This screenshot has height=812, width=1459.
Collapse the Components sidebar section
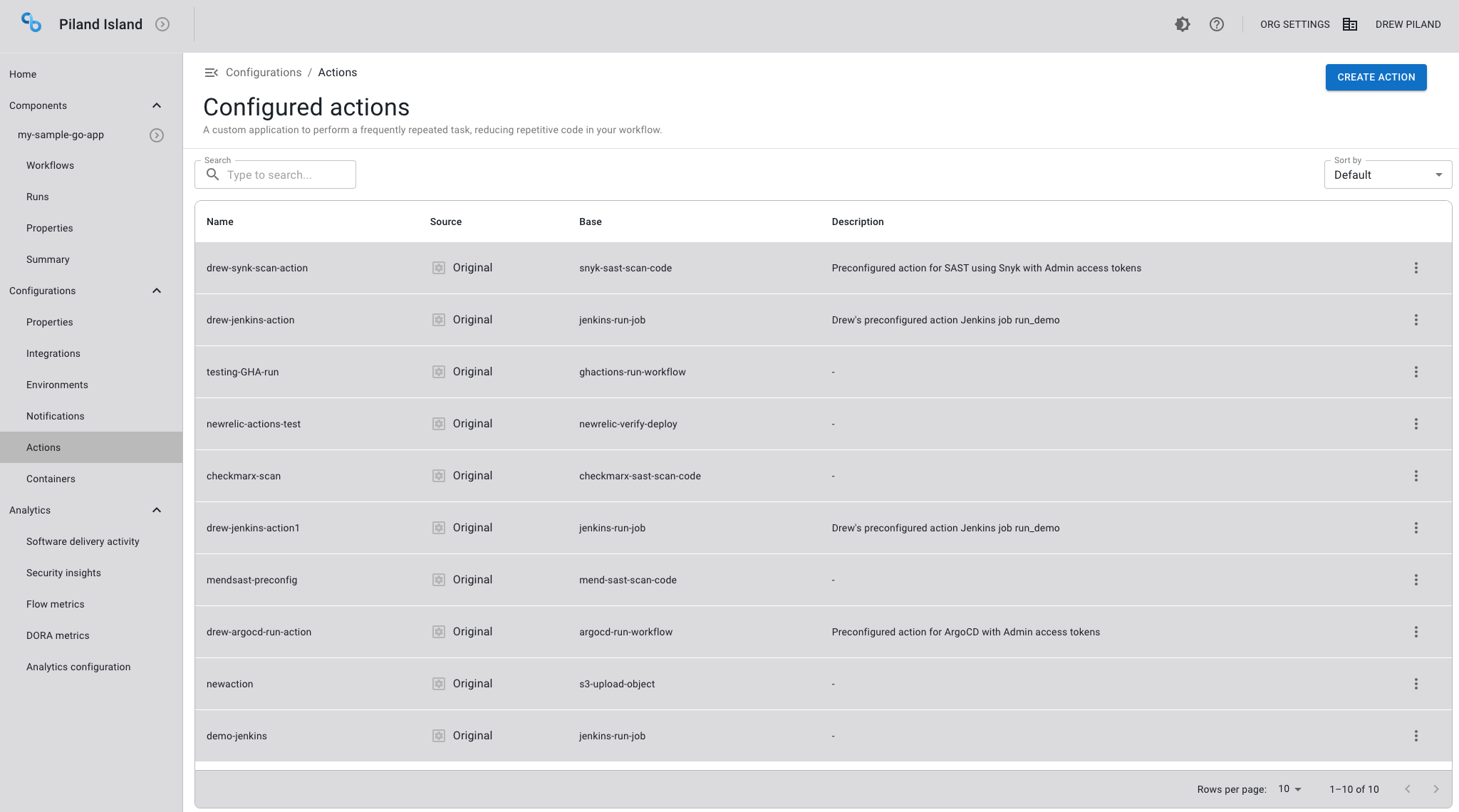pyautogui.click(x=157, y=105)
